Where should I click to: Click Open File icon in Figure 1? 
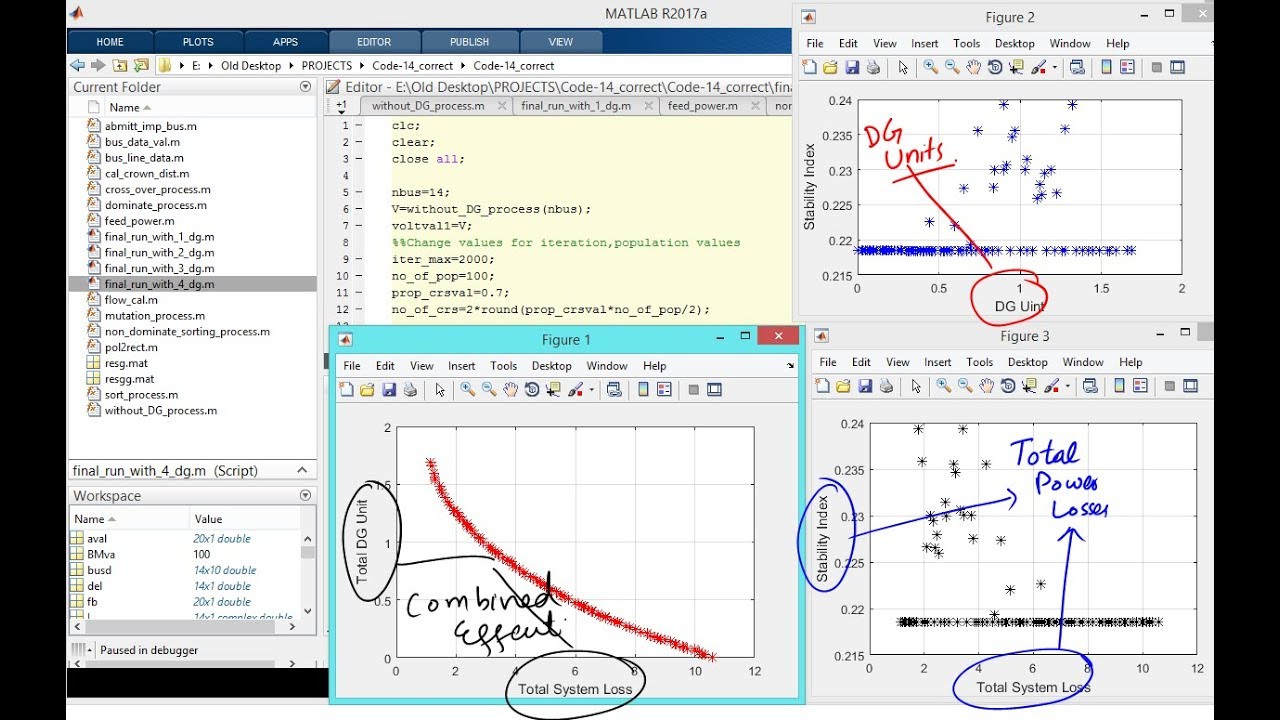(367, 390)
